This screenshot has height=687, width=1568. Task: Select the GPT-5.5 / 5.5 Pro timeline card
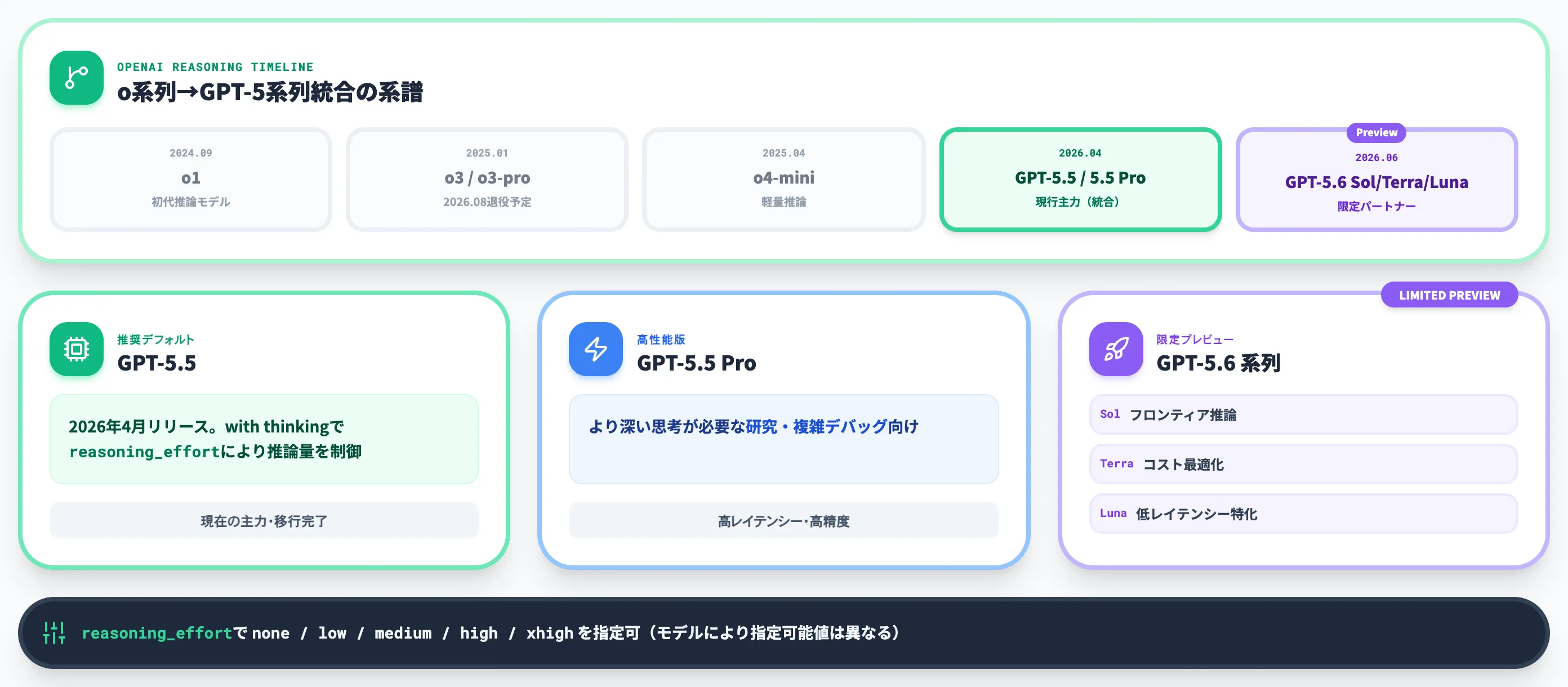(1080, 180)
